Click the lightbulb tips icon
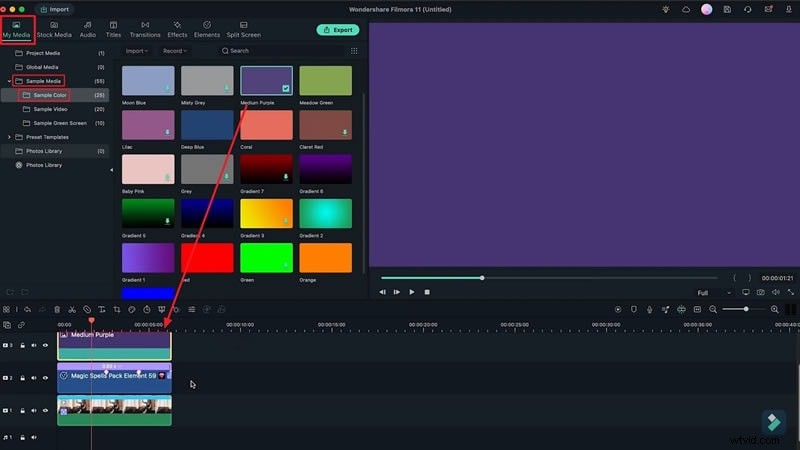Viewport: 800px width, 450px height. 666,9
